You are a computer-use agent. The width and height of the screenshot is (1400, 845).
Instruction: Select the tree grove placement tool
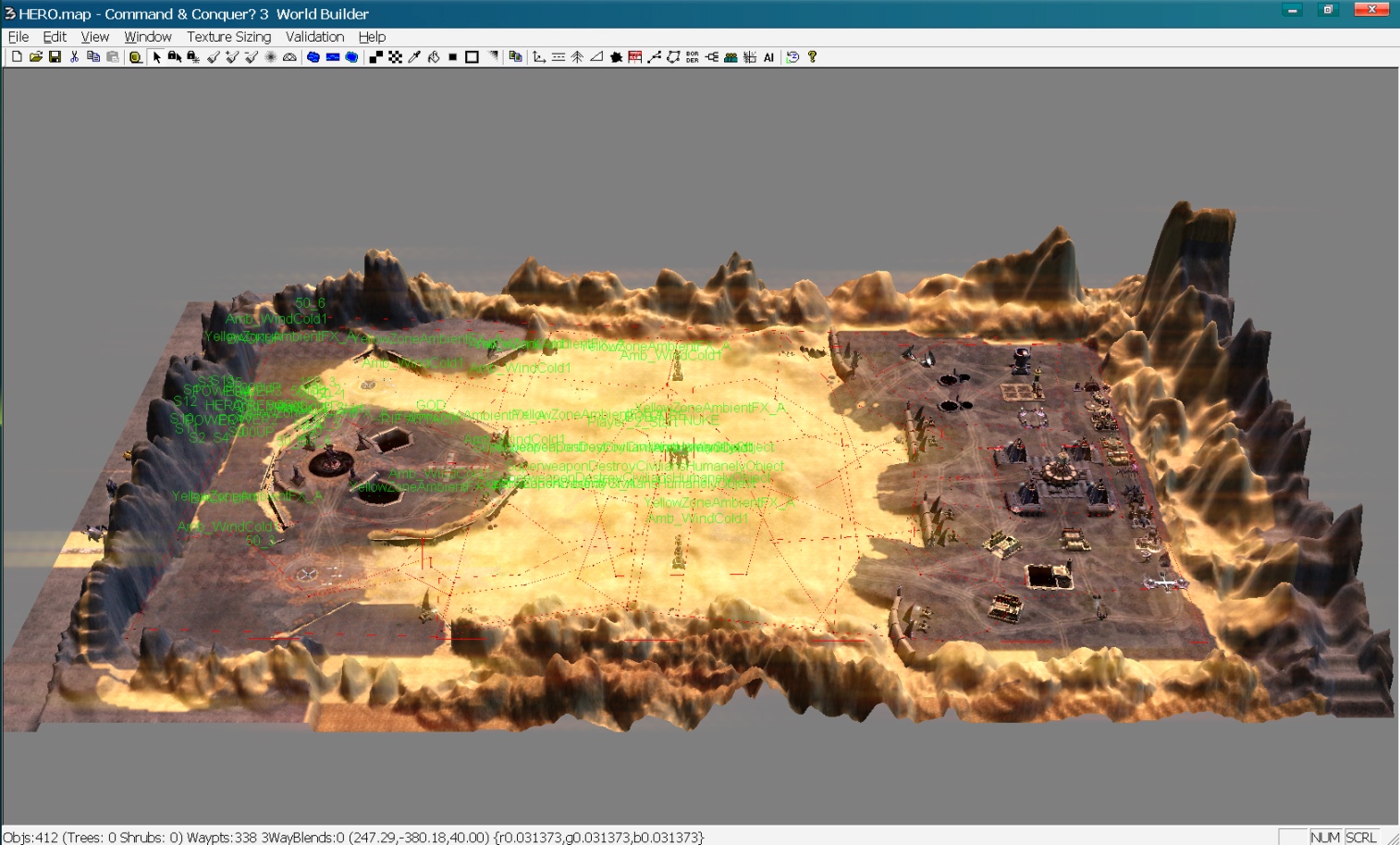(x=577, y=57)
